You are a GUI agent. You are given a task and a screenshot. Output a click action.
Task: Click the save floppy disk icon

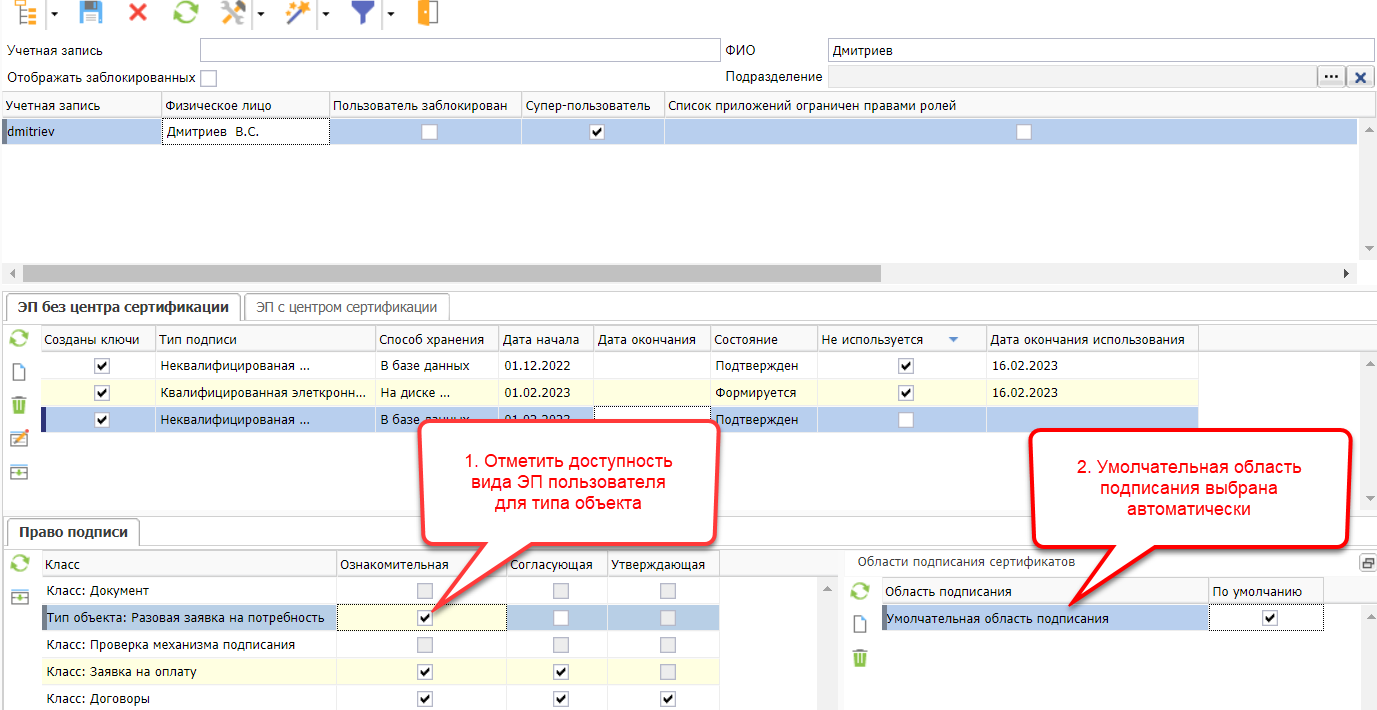[x=91, y=12]
